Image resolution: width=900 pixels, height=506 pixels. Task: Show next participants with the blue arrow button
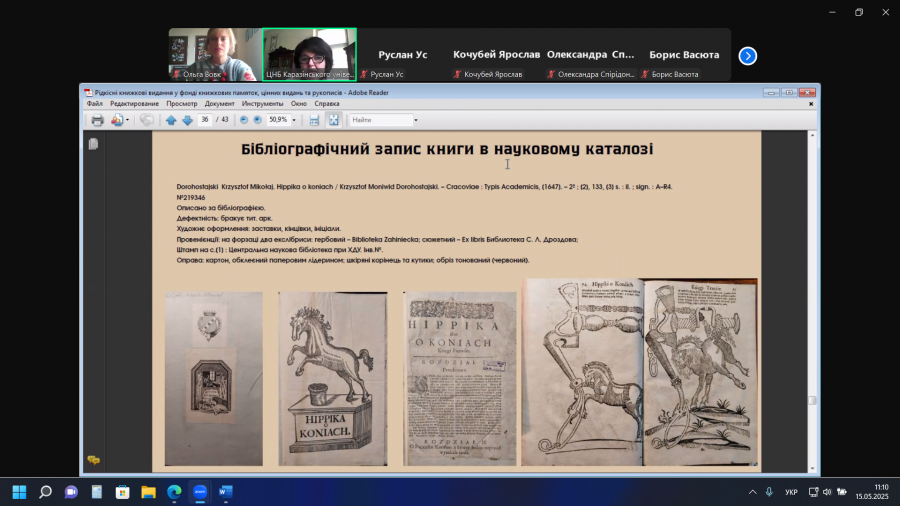[x=747, y=56]
